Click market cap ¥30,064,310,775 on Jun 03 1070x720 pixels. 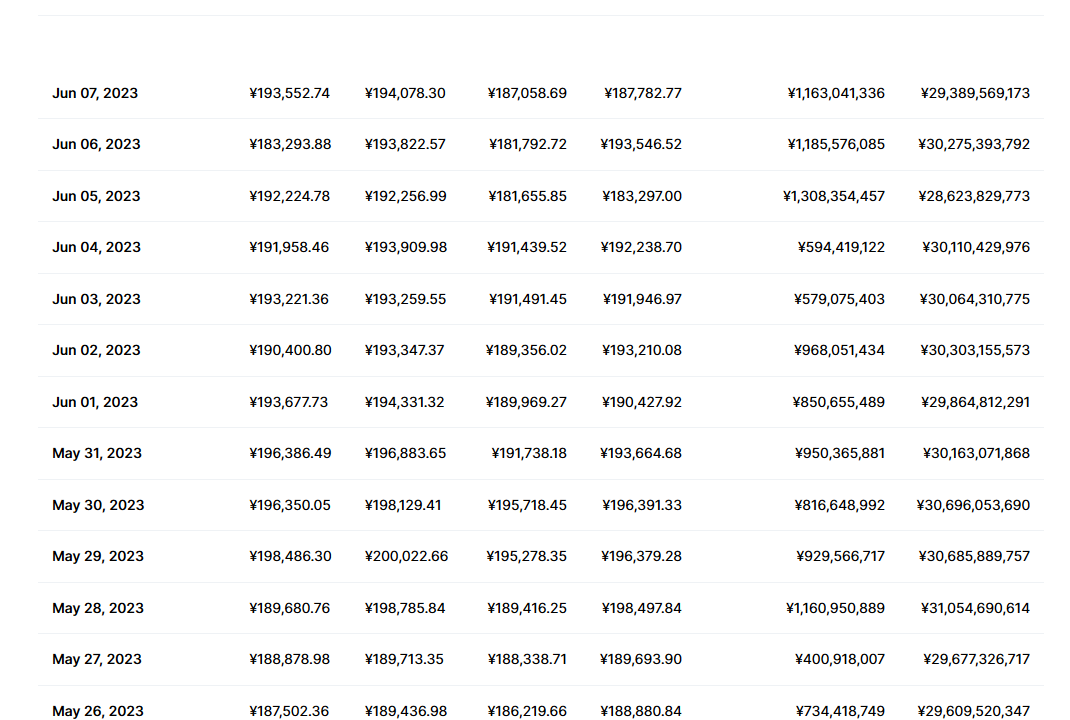click(x=974, y=299)
